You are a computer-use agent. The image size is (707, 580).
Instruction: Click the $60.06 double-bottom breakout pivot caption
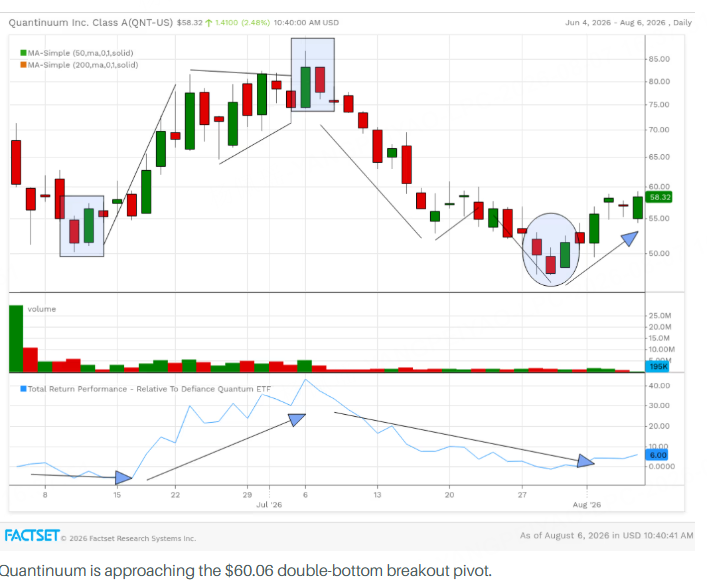[245, 571]
